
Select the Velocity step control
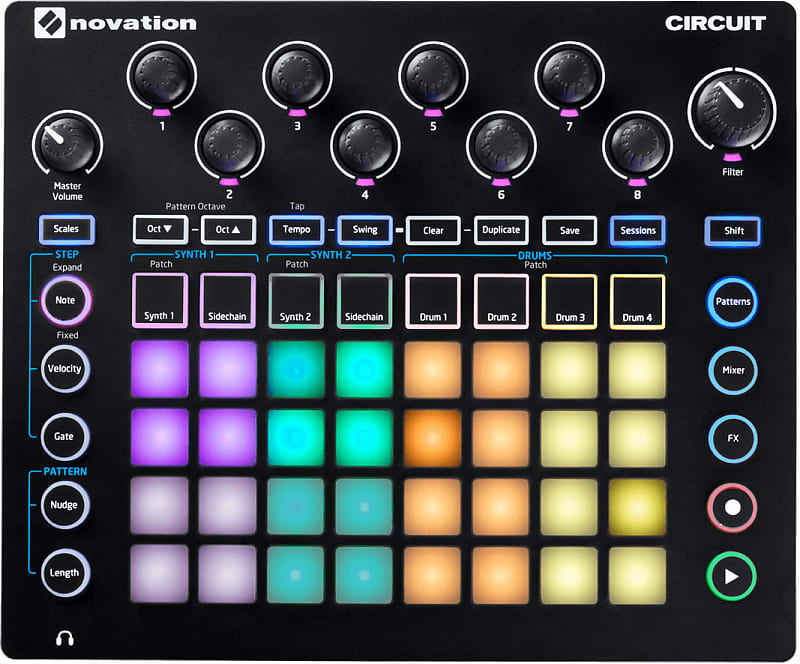pos(64,369)
